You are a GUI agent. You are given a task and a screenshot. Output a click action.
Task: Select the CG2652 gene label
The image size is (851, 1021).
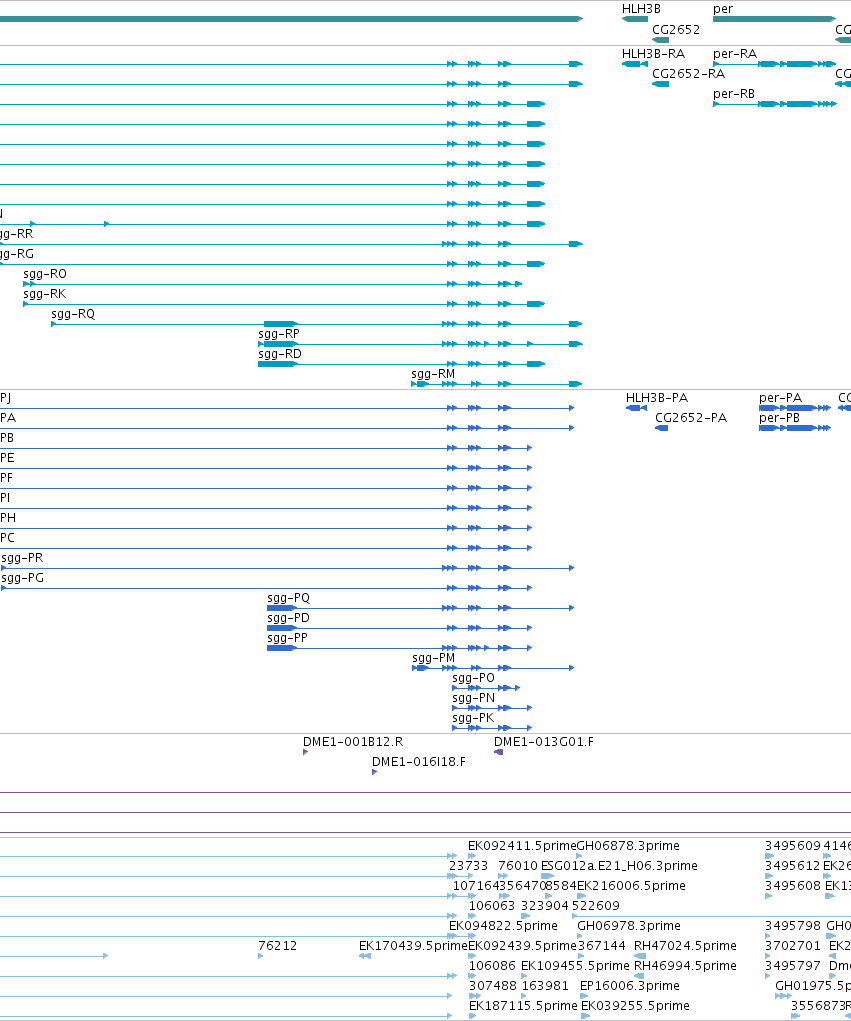pos(676,30)
